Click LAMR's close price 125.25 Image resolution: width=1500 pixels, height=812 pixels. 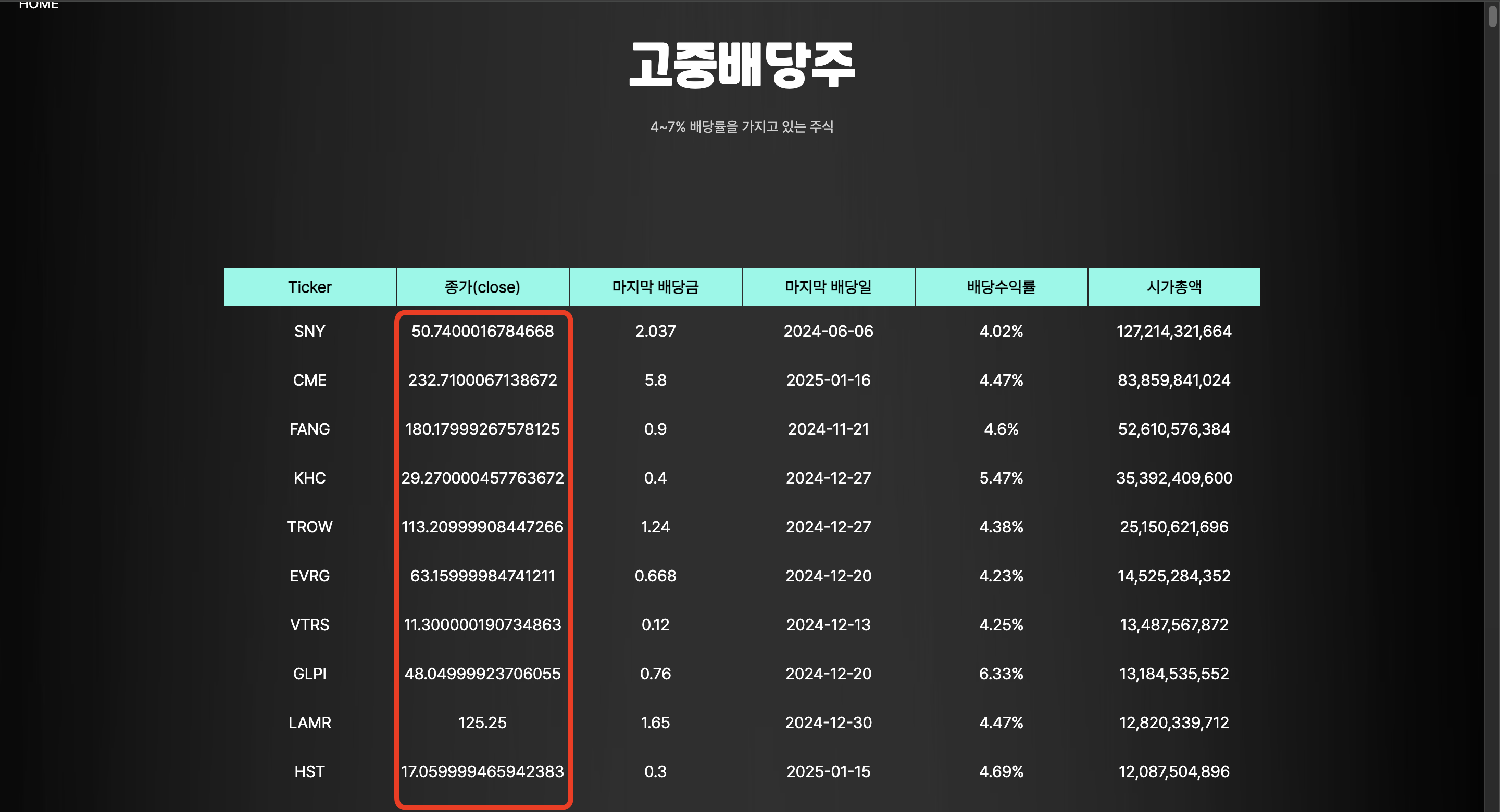(x=483, y=722)
